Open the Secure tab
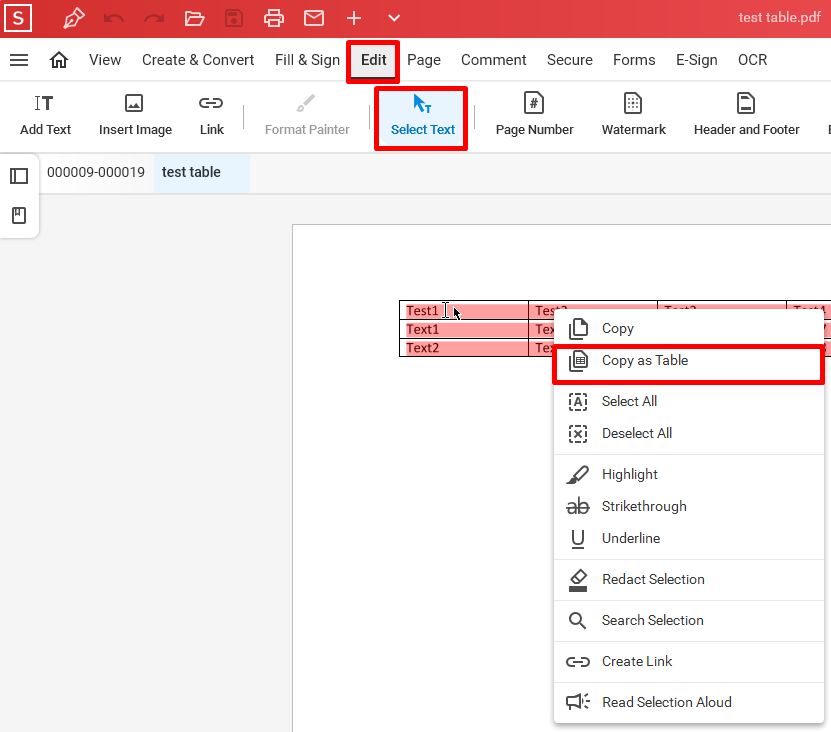 pos(570,60)
